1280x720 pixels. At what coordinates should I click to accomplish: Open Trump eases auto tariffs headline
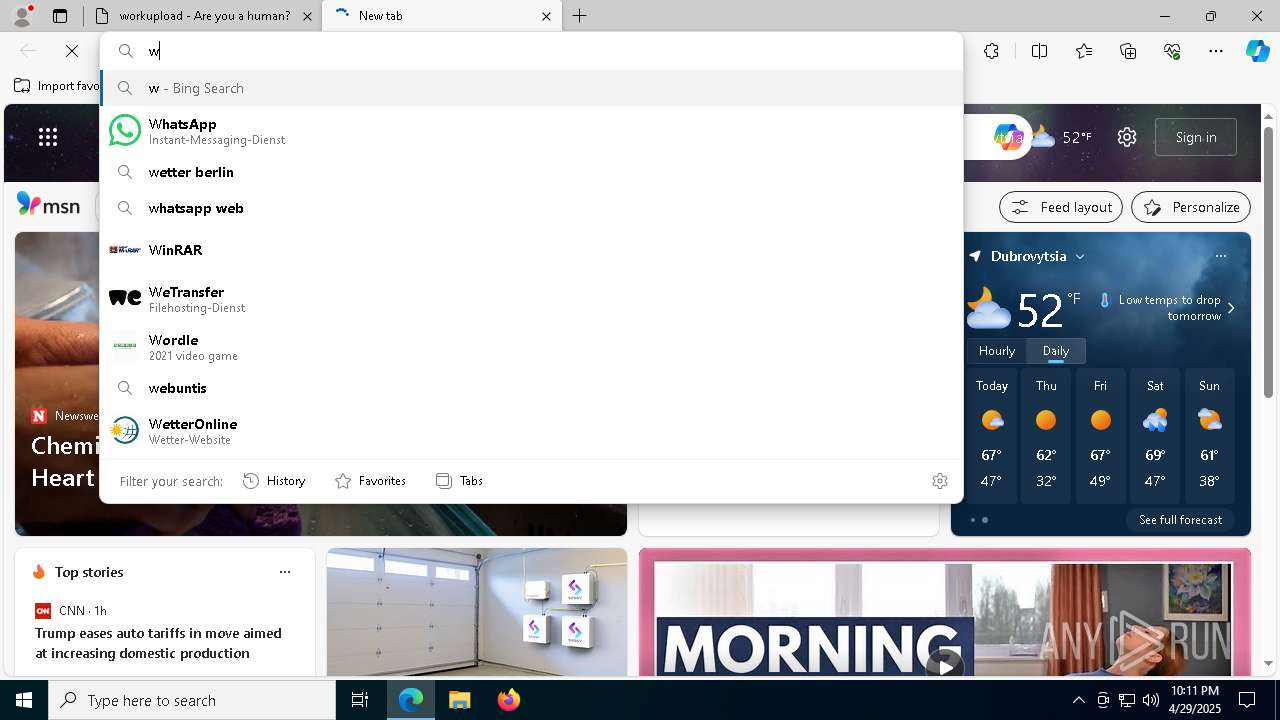(158, 643)
